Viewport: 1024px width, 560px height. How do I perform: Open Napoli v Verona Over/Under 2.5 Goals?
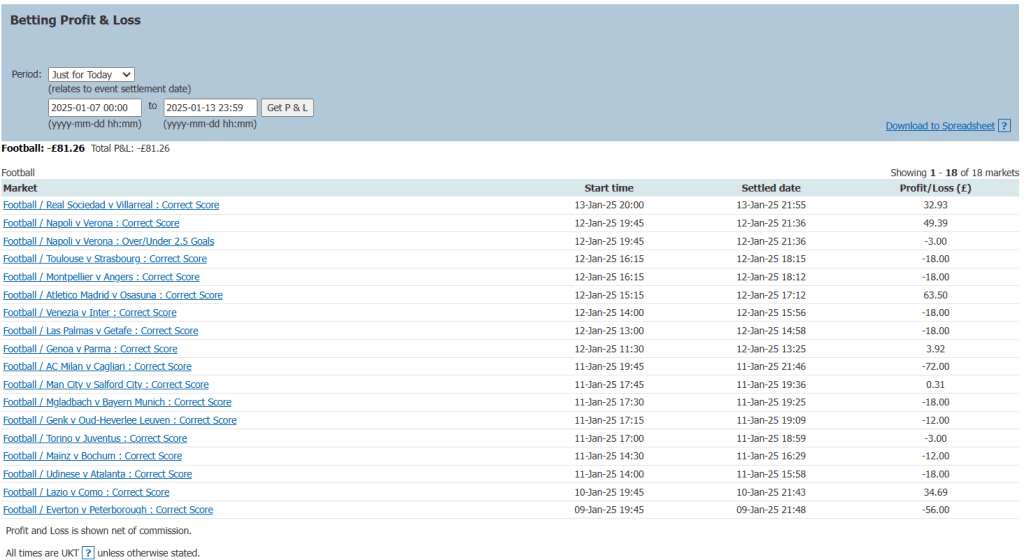(x=108, y=241)
